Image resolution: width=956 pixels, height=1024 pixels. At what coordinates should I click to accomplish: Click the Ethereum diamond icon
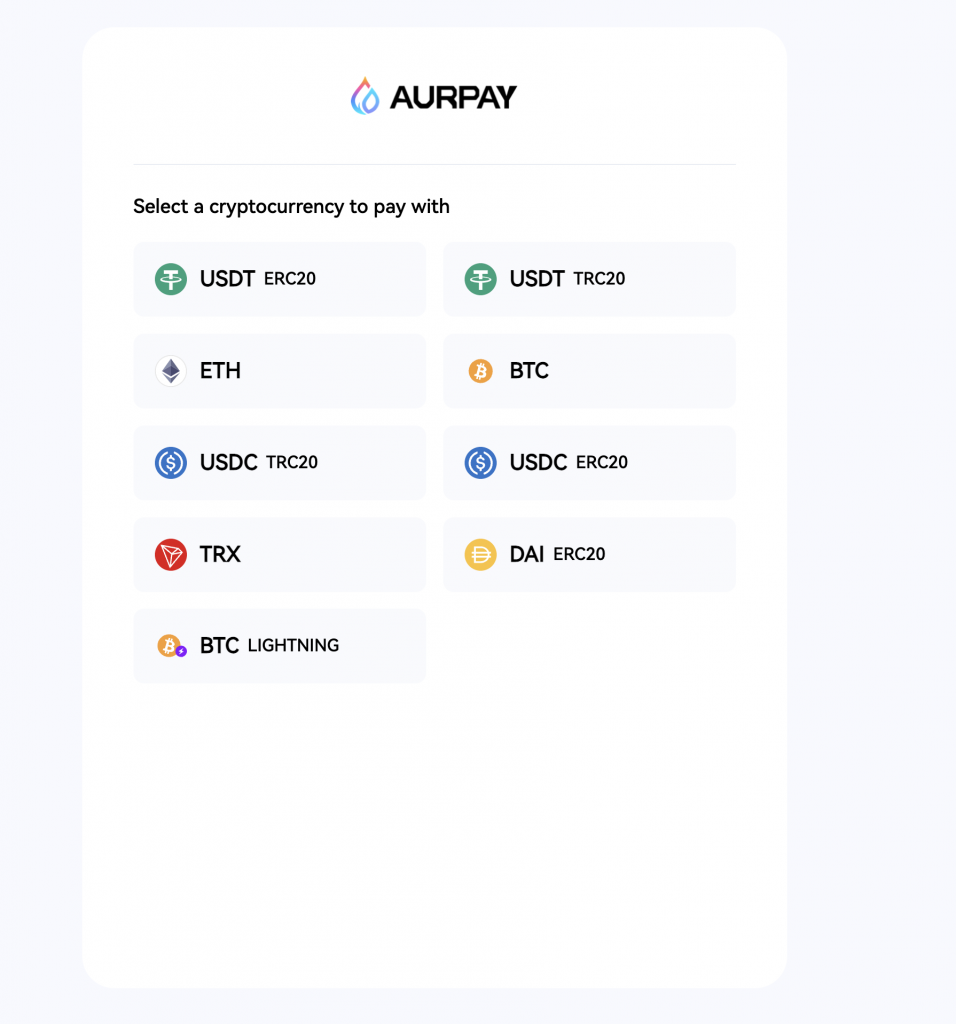coord(171,371)
